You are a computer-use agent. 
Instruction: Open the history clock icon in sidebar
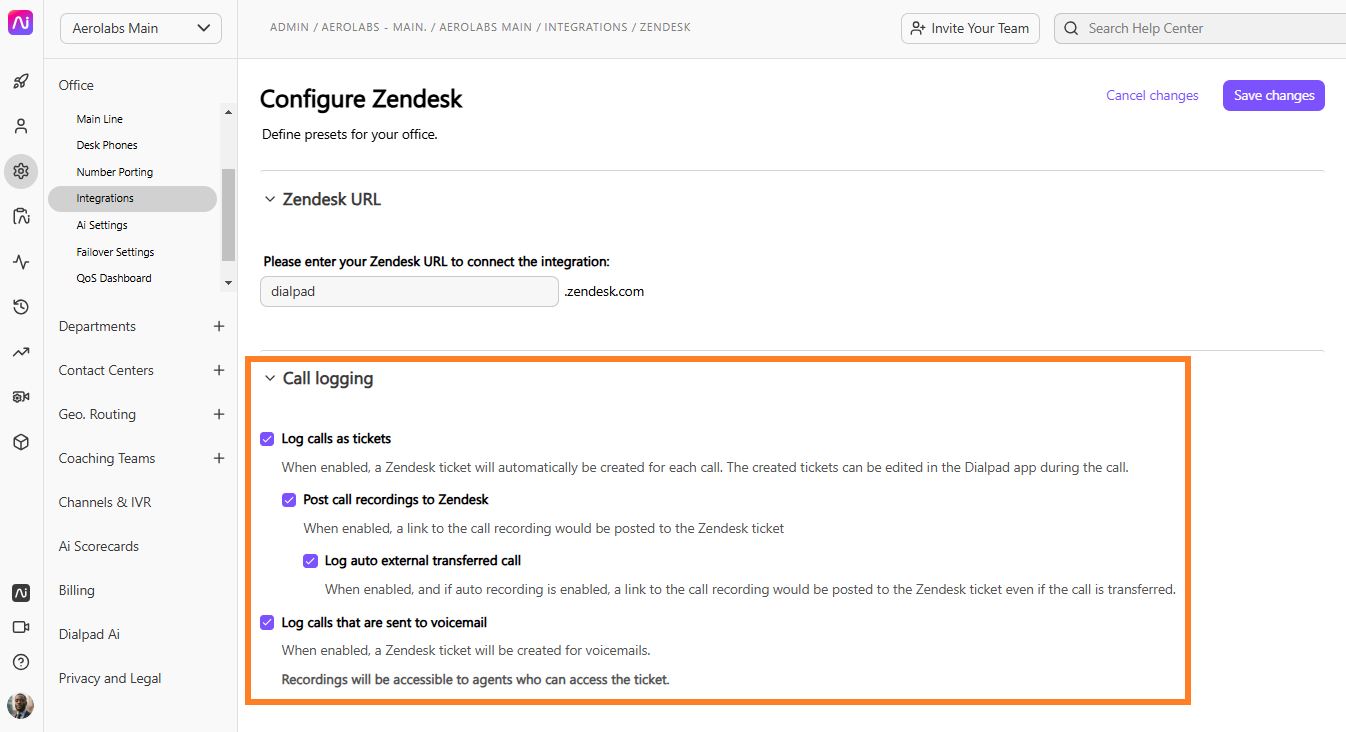pyautogui.click(x=21, y=307)
